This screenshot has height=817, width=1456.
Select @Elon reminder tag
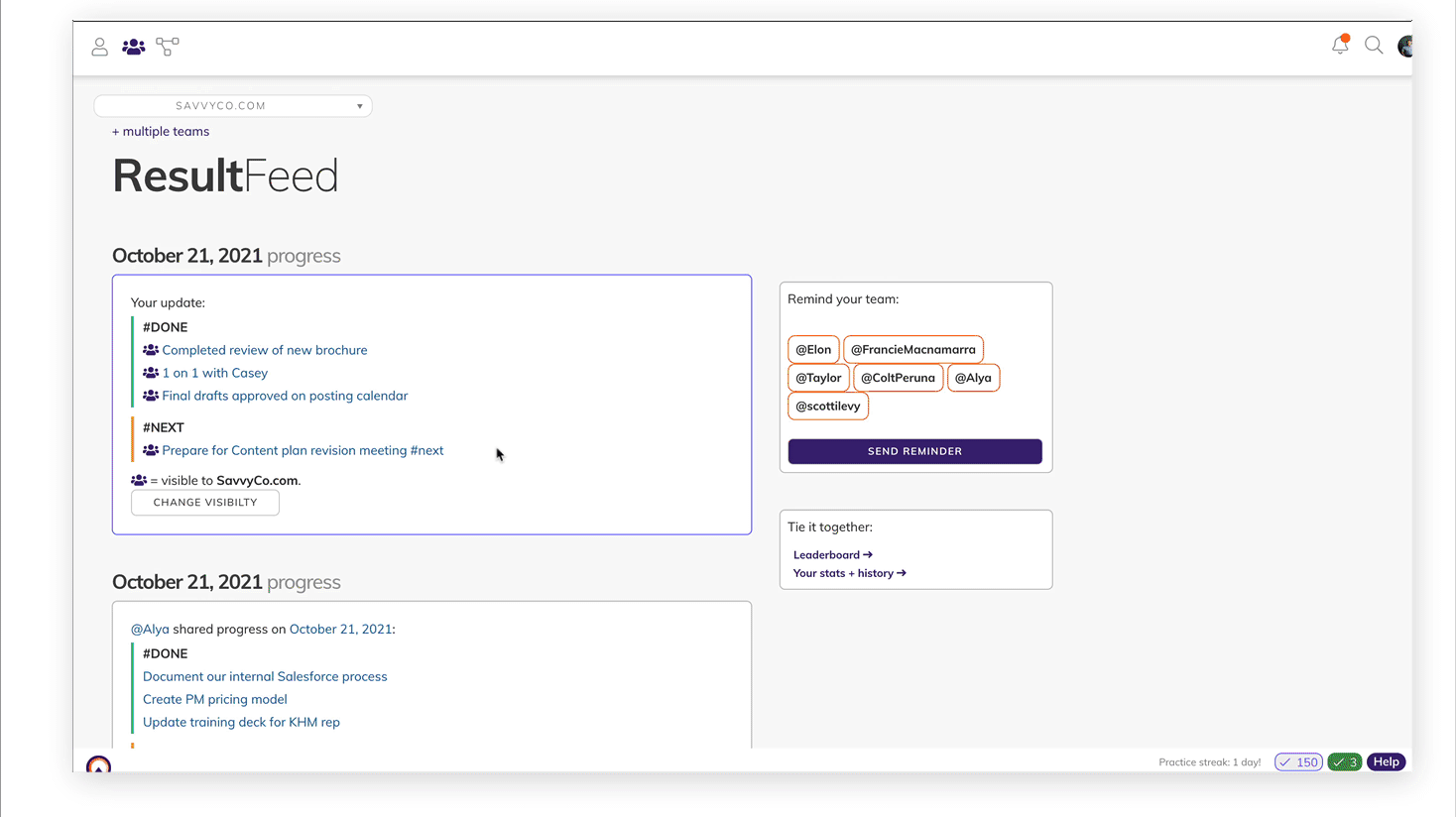pyautogui.click(x=813, y=349)
